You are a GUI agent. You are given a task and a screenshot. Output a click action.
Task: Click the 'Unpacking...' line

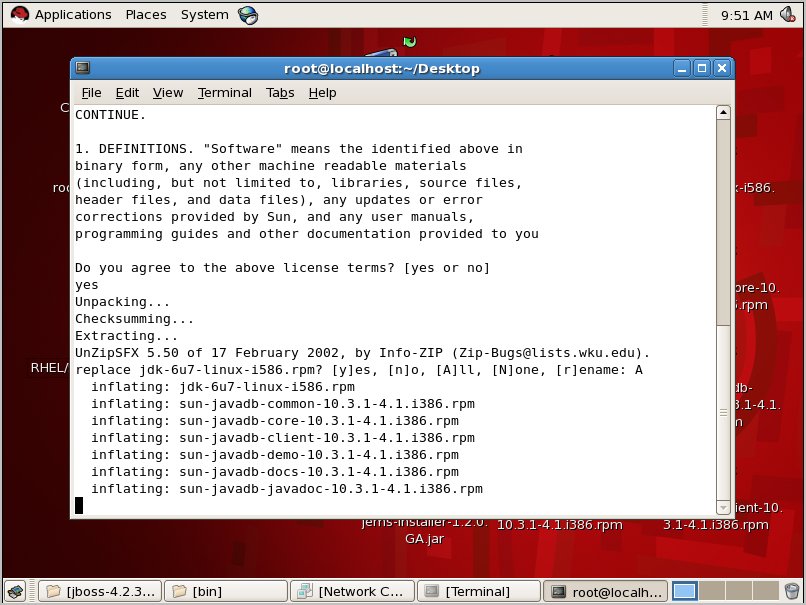point(122,302)
